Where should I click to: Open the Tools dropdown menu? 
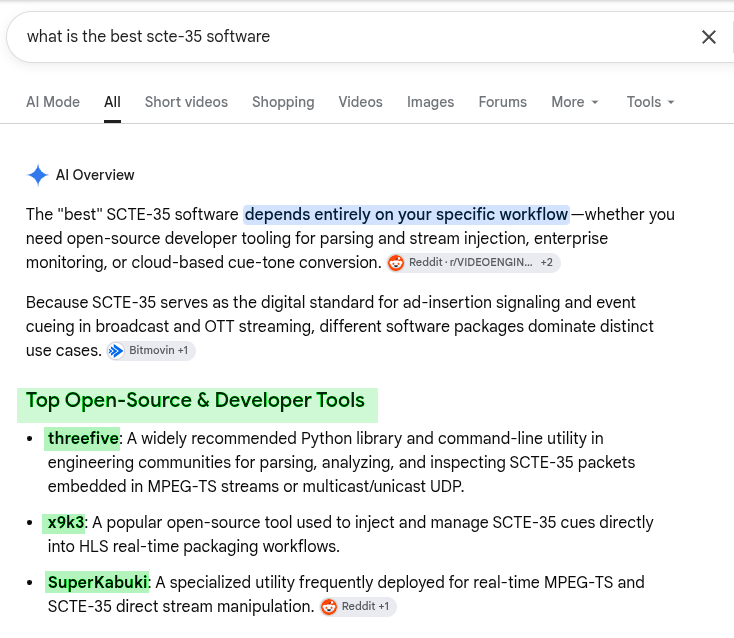point(650,102)
